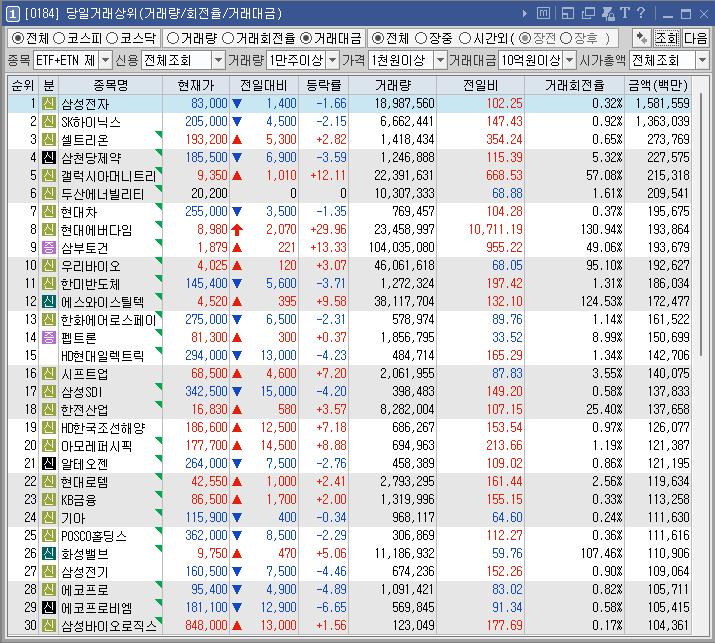The height and width of the screenshot is (643, 715).
Task: Select stock 아모레퍼시픽 in list
Action: pyautogui.click(x=96, y=446)
